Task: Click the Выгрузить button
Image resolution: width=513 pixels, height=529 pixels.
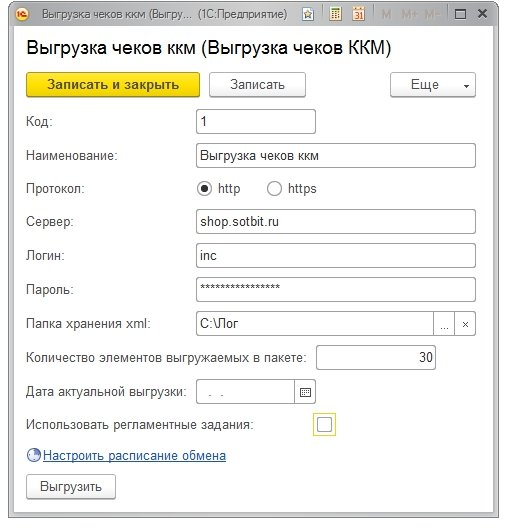Action: tap(71, 487)
